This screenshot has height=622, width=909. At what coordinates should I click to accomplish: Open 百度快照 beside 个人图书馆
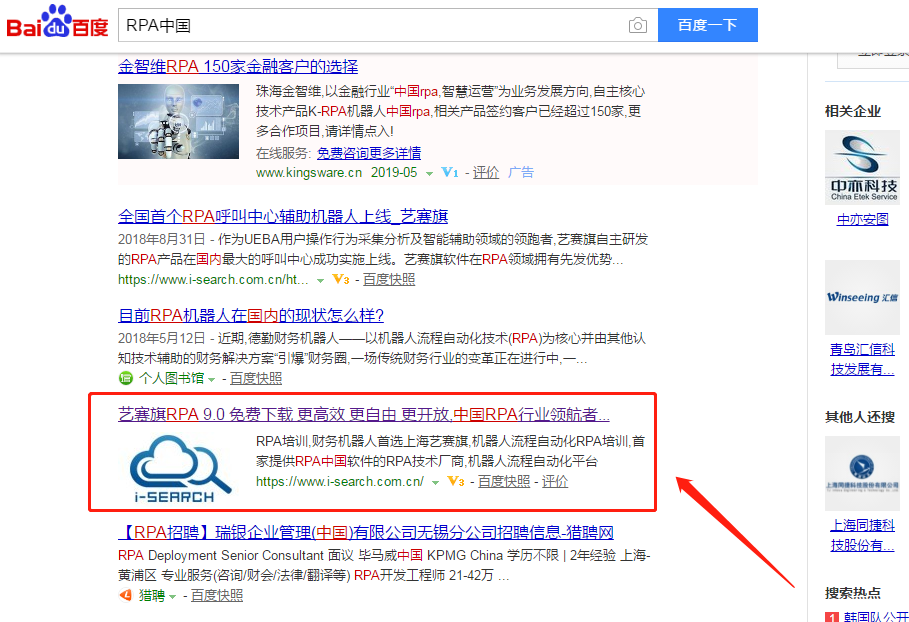click(x=256, y=379)
